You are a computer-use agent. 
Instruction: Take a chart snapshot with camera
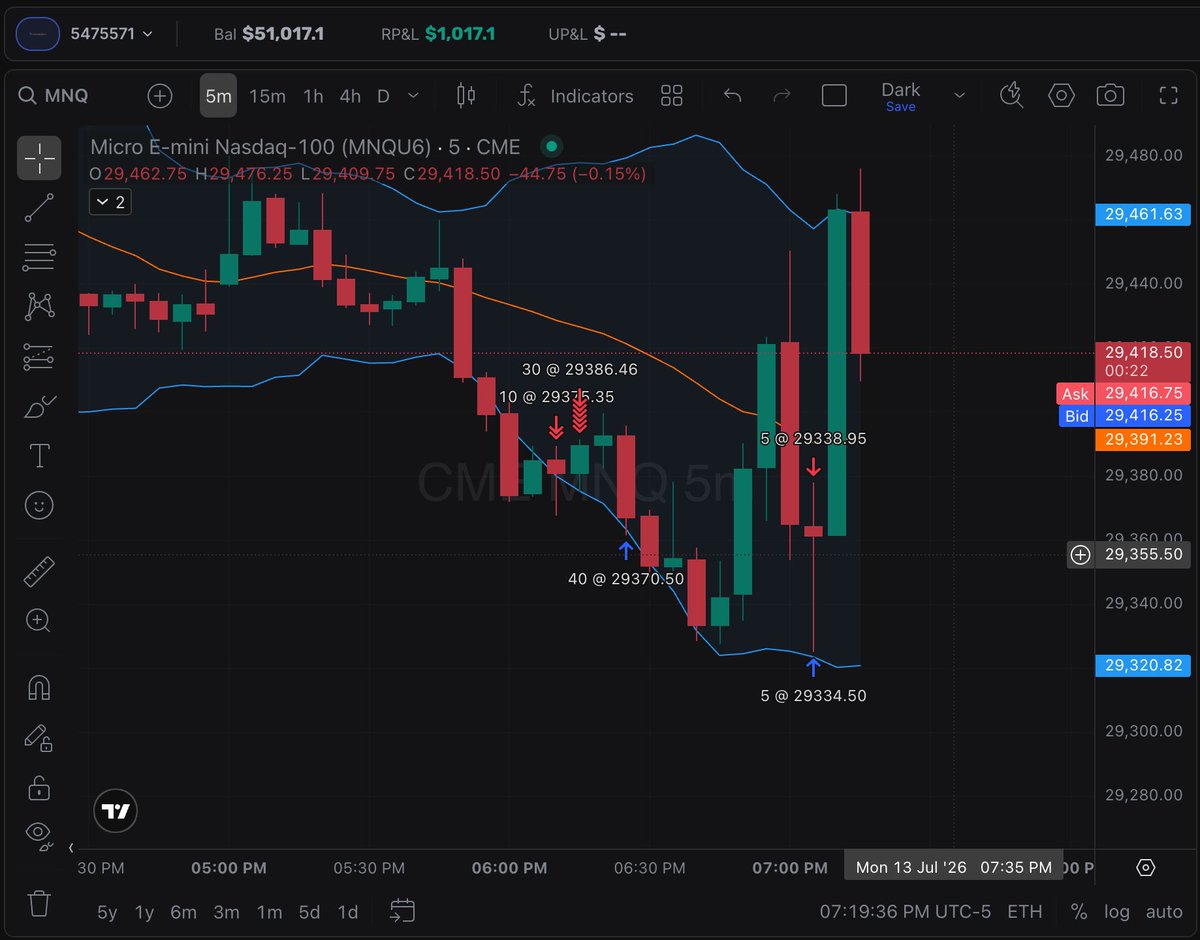coord(1110,96)
